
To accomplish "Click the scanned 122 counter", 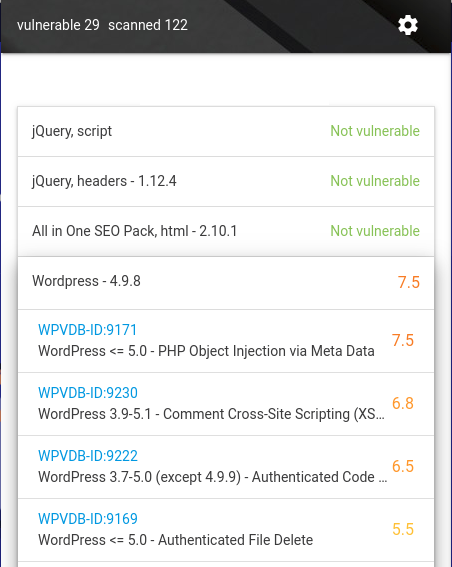I will coord(148,25).
